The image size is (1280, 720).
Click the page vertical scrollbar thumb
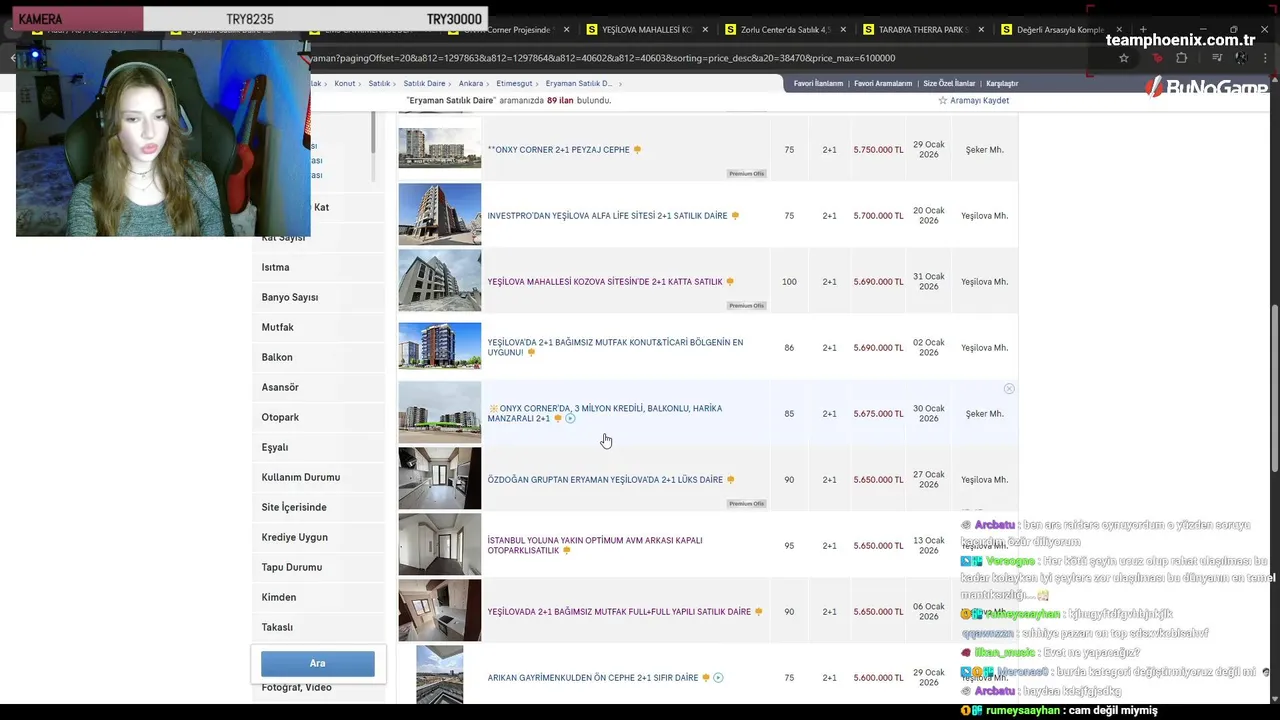(1274, 388)
